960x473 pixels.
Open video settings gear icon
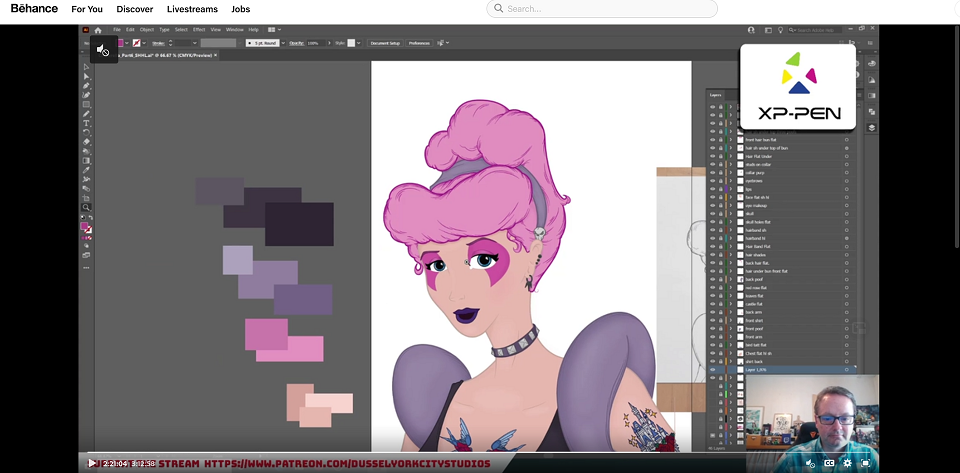point(849,463)
